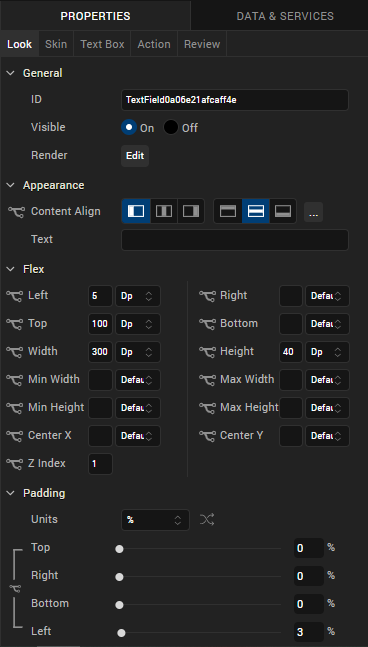Click the fork icon next to Width
The image size is (368, 647).
(x=14, y=352)
